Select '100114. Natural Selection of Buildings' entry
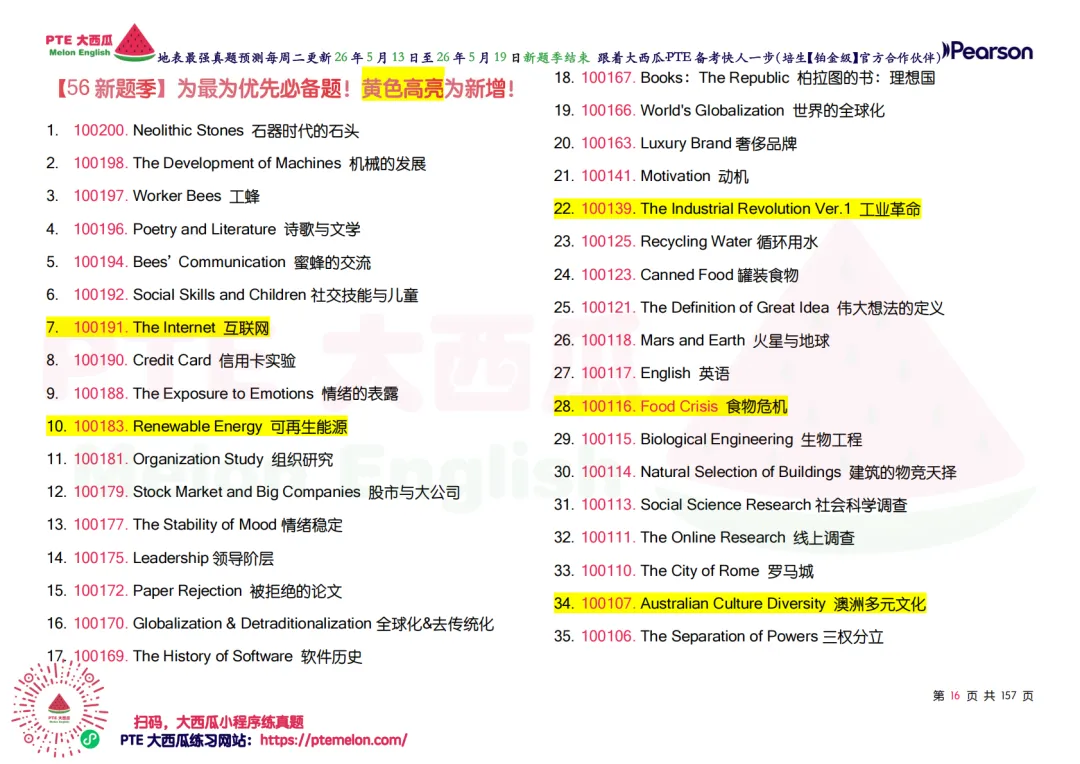 [755, 472]
